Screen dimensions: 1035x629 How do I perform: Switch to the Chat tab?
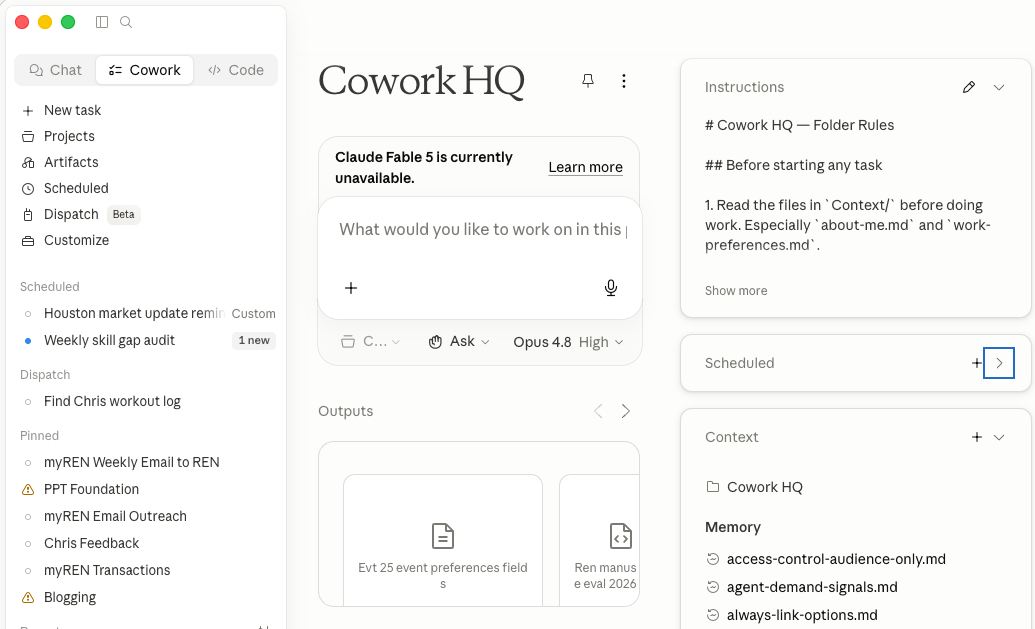pos(55,70)
